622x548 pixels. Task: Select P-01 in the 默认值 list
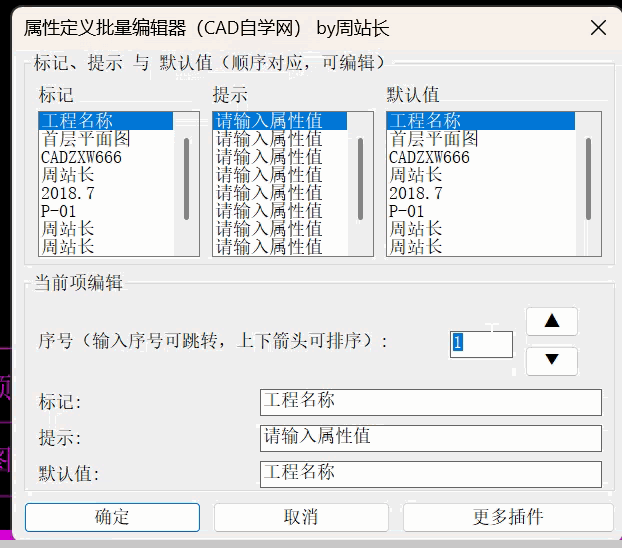(407, 211)
